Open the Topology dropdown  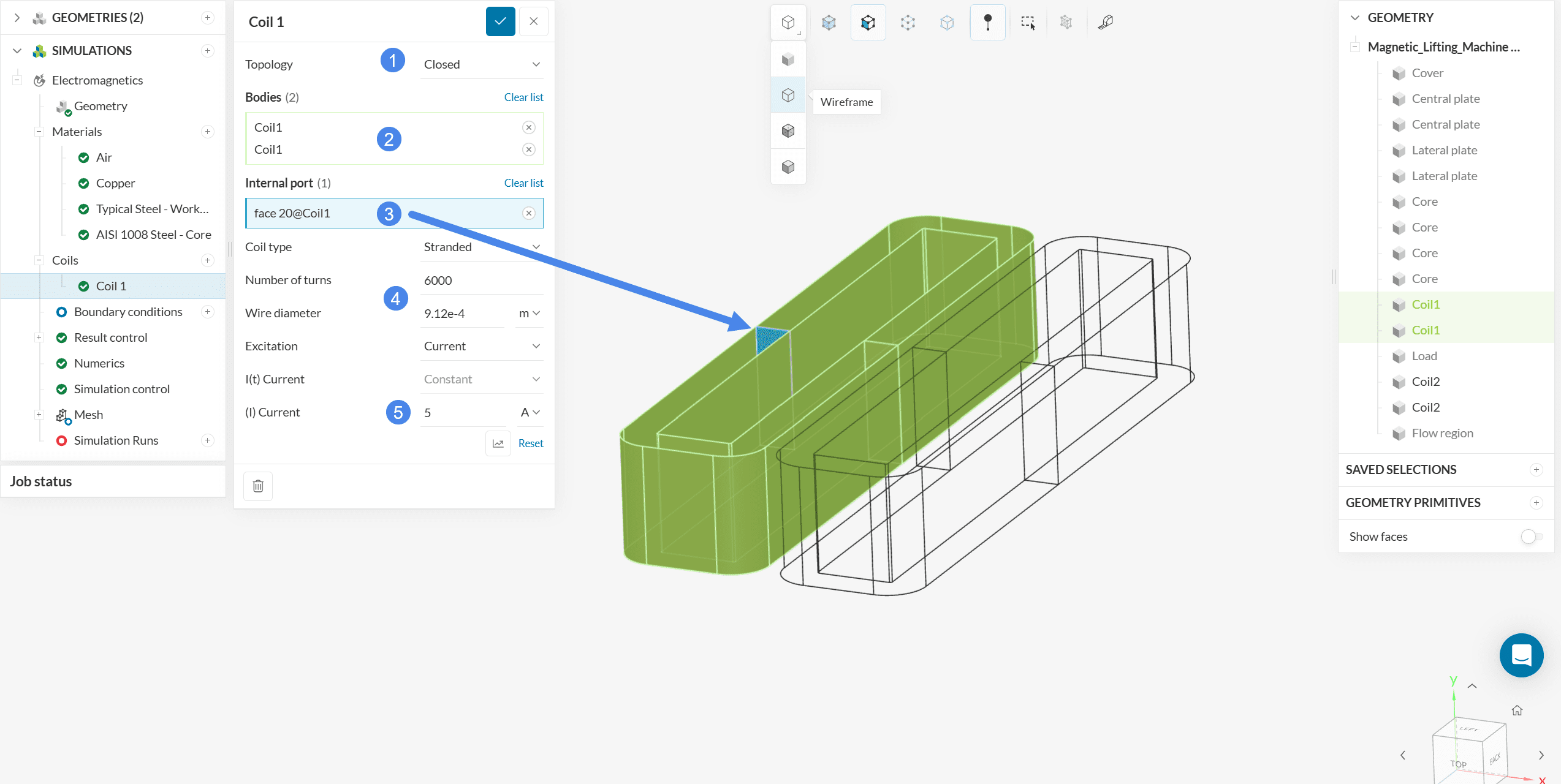tap(482, 64)
